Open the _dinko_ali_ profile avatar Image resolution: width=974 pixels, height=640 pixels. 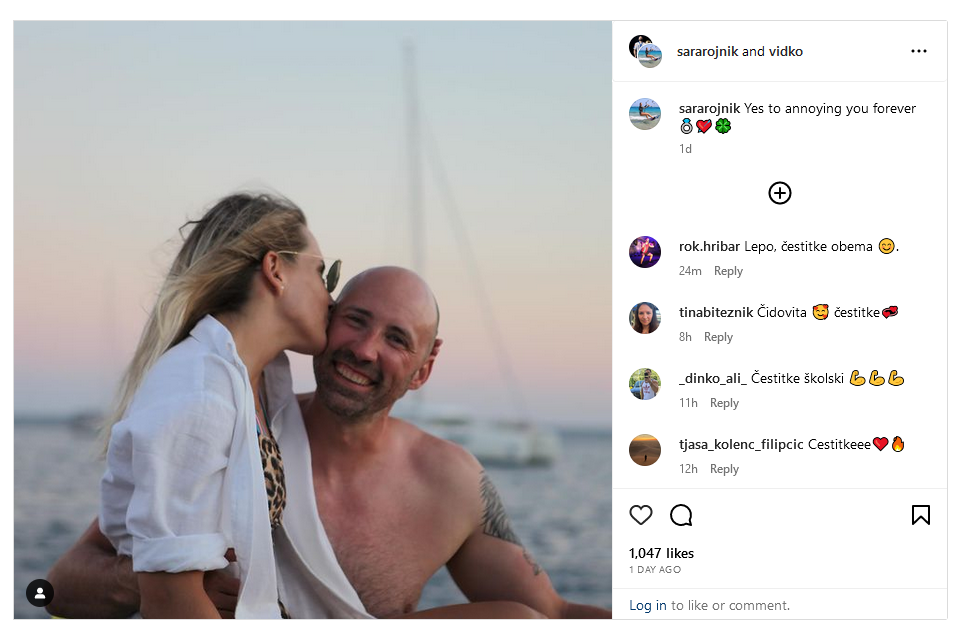645,384
